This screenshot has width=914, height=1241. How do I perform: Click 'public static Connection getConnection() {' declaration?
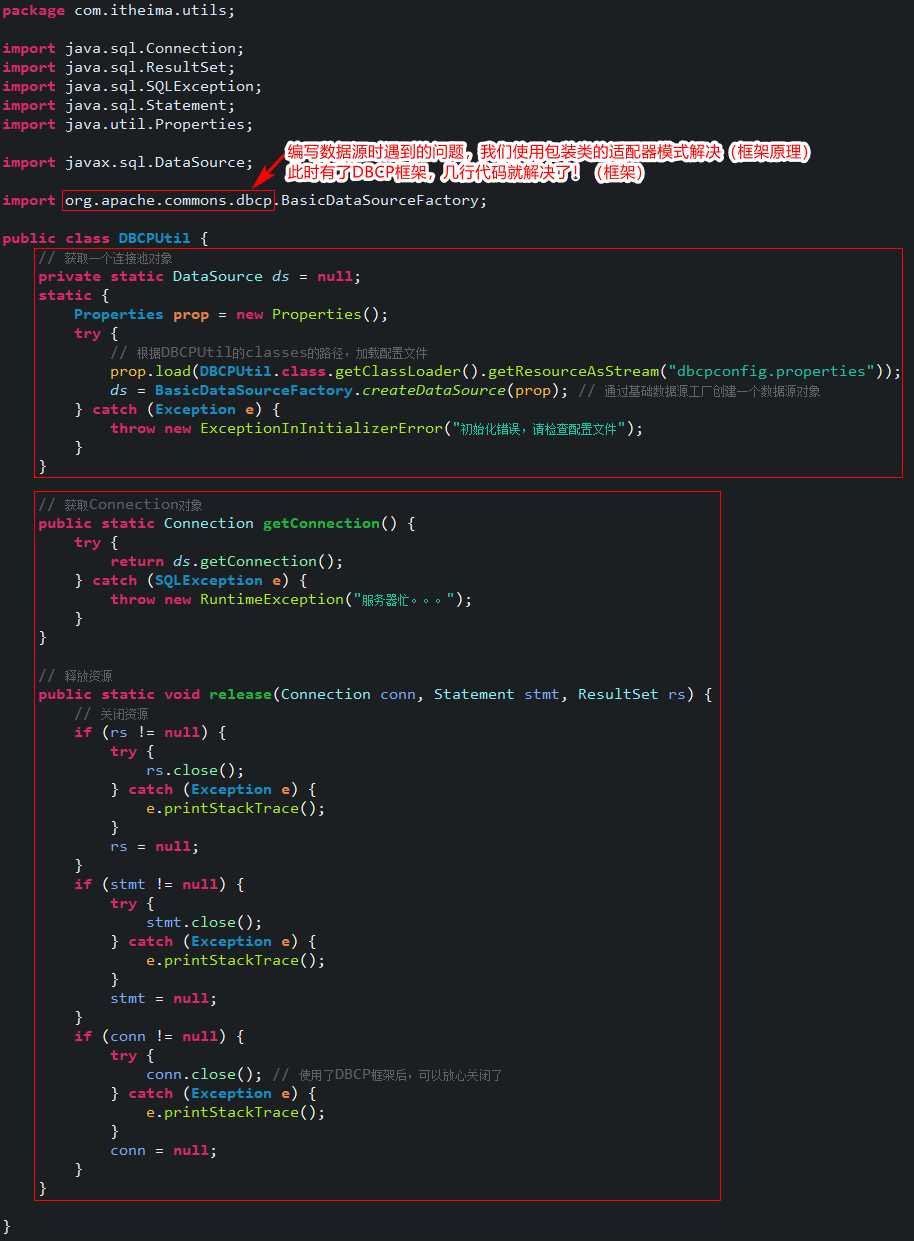click(x=227, y=523)
